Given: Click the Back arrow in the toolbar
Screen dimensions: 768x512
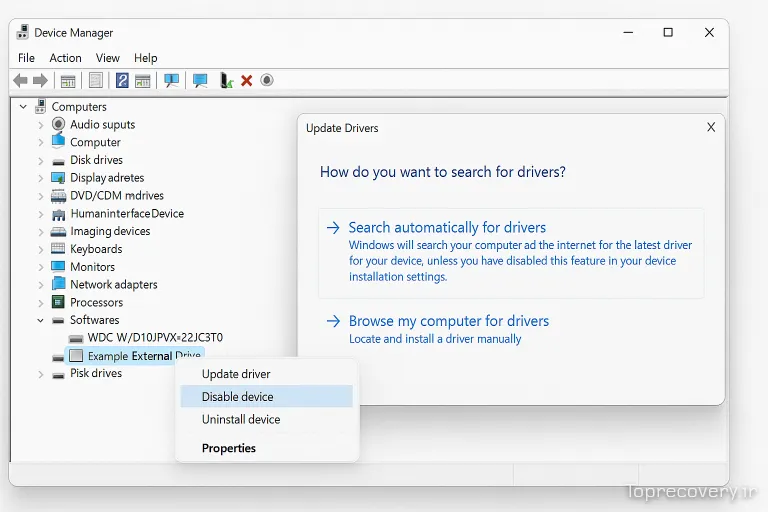Looking at the screenshot, I should [x=20, y=80].
